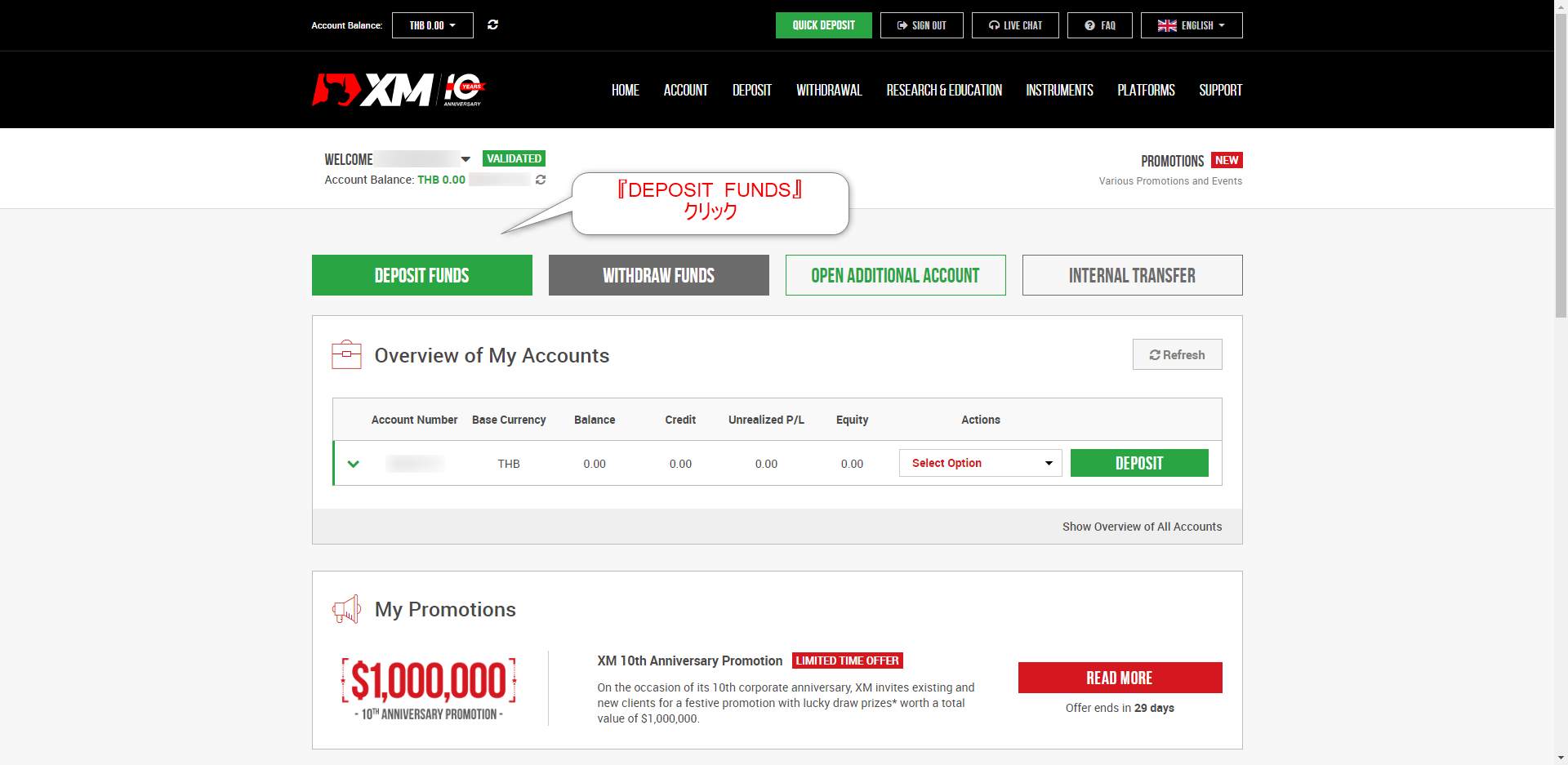
Task: Click the Internal Transfer button
Action: 1133,275
